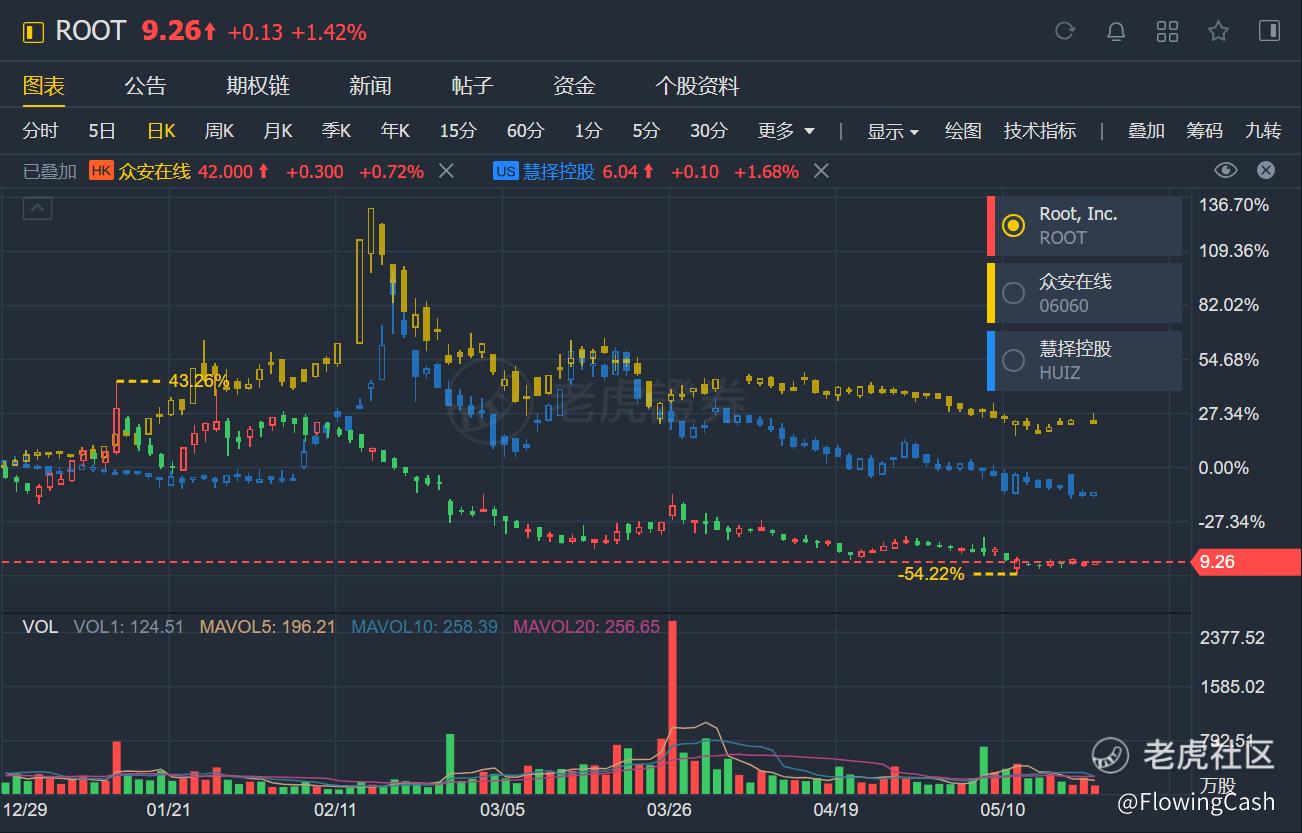
Task: Click yellow 众安在线 color bar
Action: pos(991,293)
